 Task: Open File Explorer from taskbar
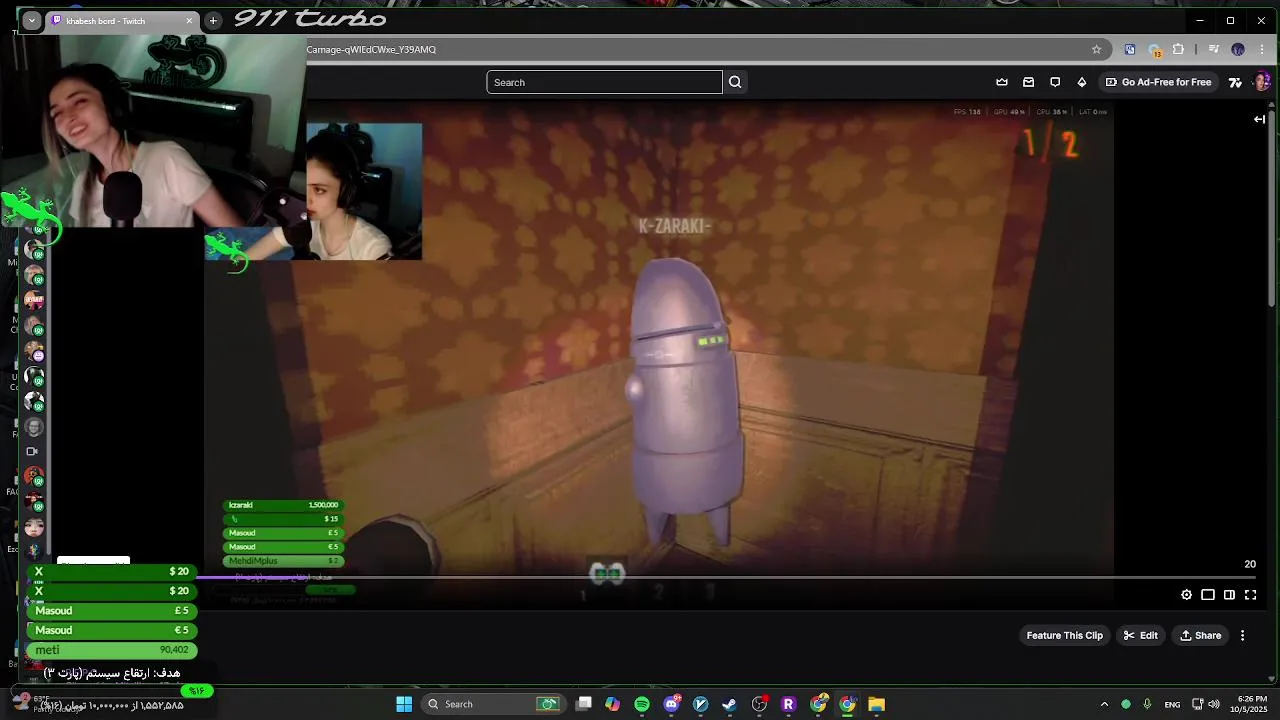click(876, 704)
